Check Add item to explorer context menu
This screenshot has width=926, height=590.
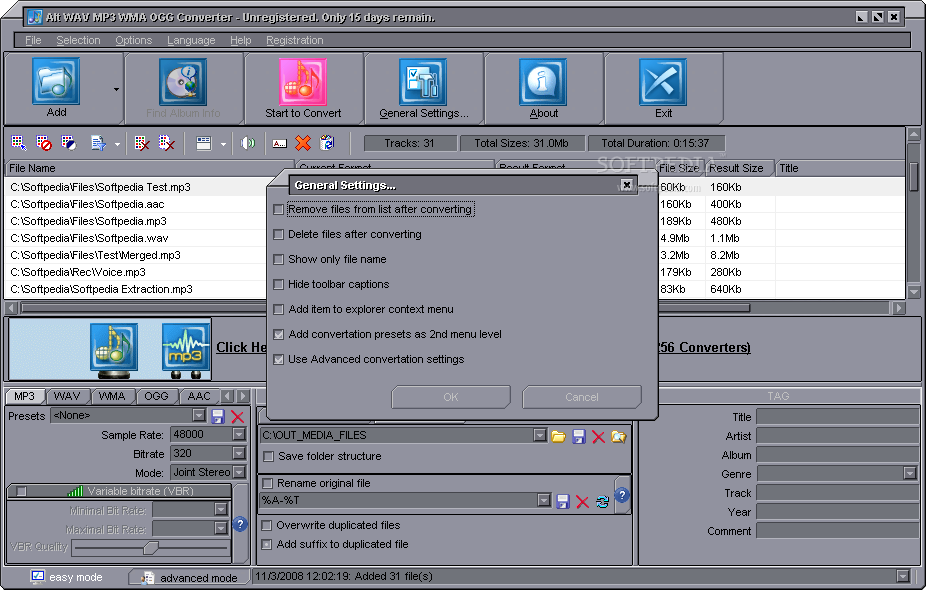[279, 309]
